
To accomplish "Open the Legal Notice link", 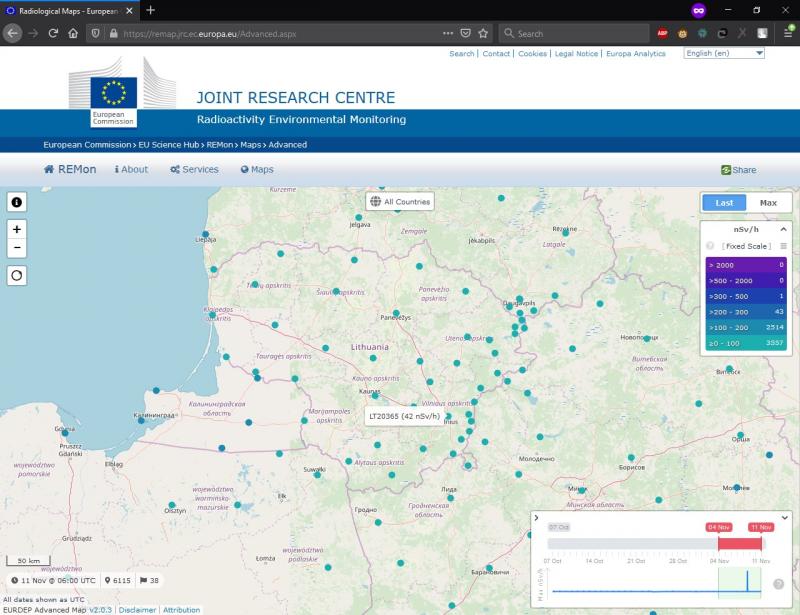I will 576,54.
